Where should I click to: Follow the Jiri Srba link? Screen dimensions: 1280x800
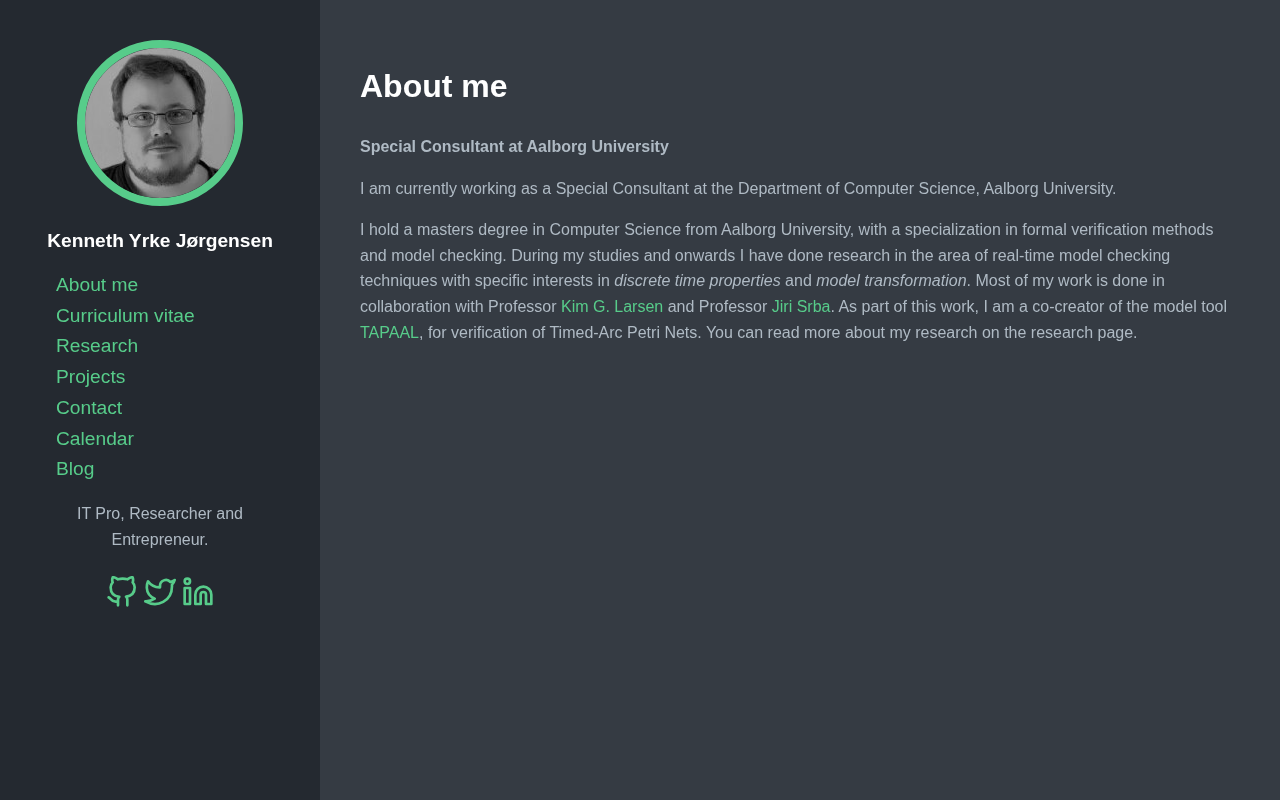[801, 307]
